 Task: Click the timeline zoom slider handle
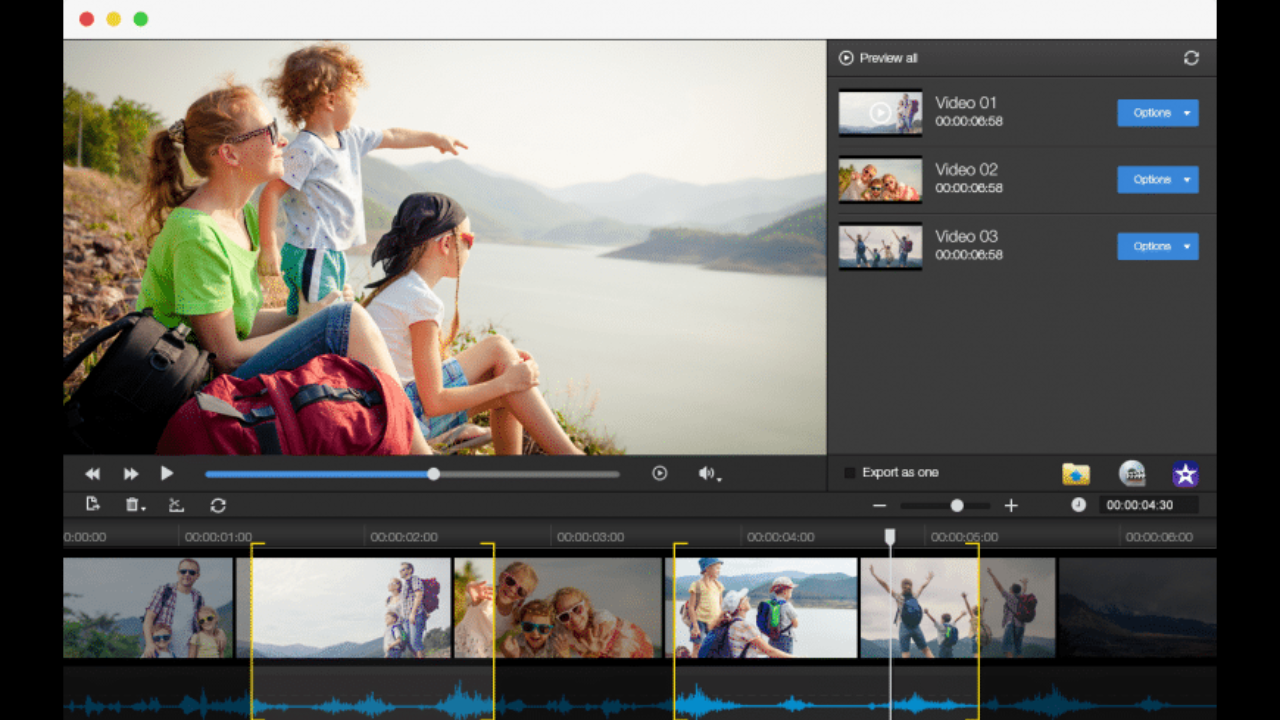pos(957,506)
